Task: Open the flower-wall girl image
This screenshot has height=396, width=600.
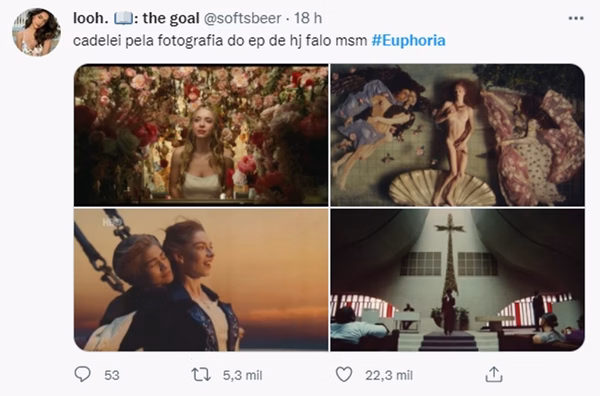Action: [x=201, y=135]
